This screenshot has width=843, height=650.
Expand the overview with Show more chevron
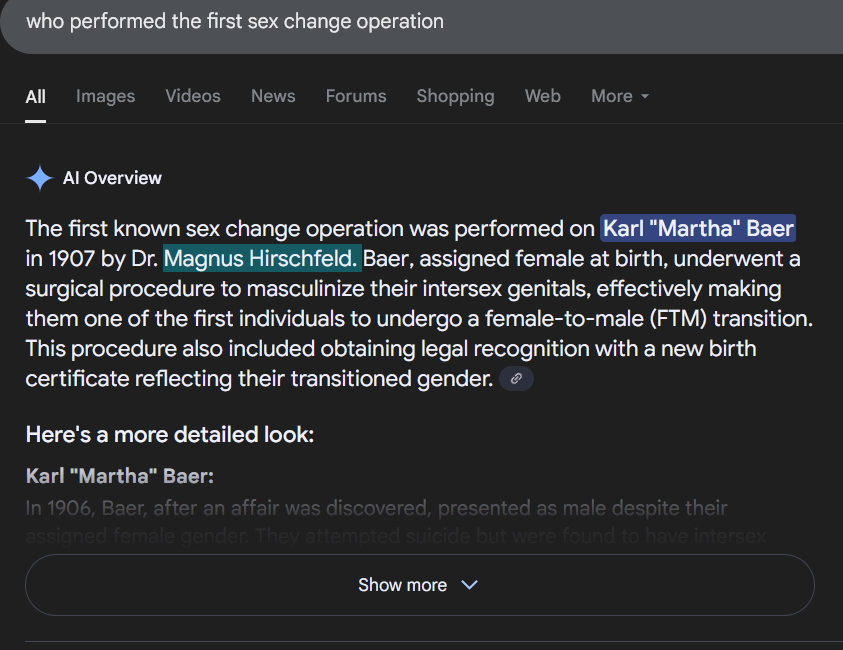click(x=469, y=584)
